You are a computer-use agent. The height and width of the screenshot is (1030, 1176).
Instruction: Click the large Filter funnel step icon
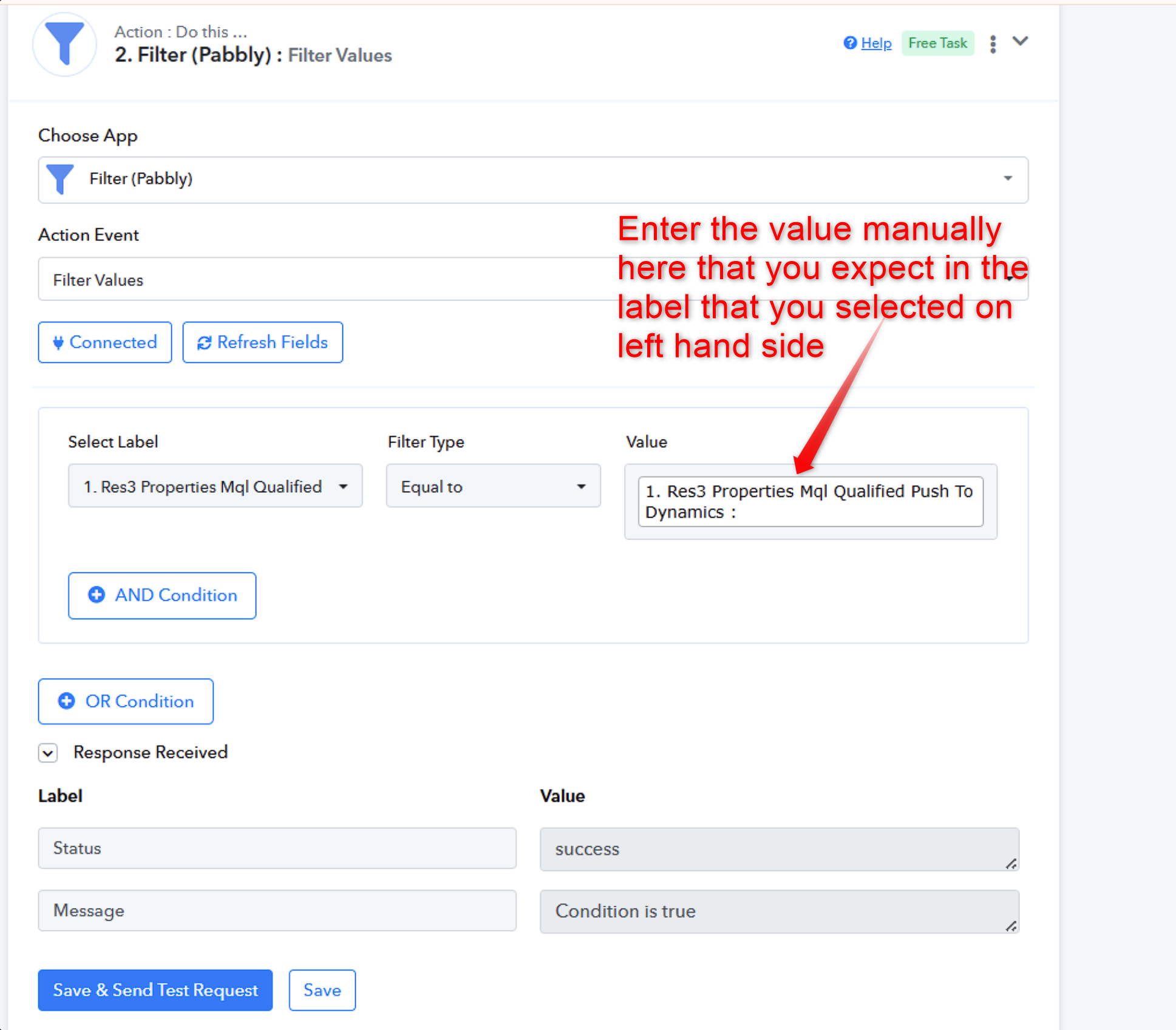point(64,44)
